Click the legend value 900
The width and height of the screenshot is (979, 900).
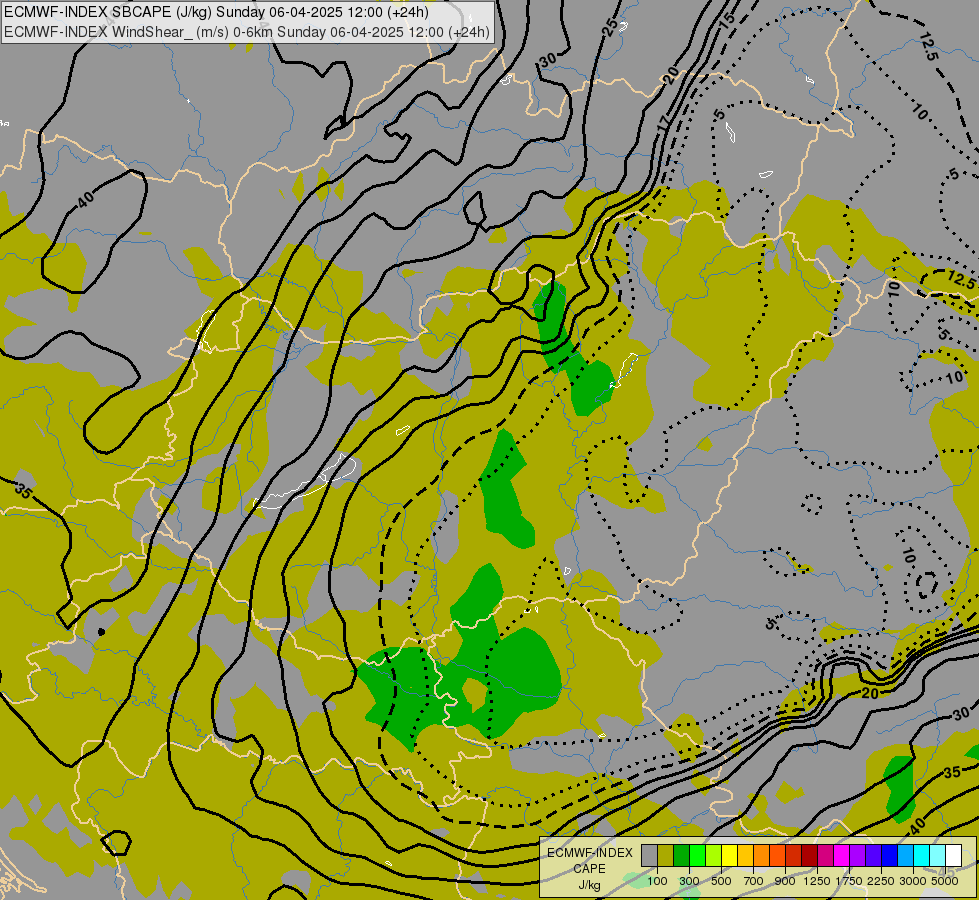point(785,881)
